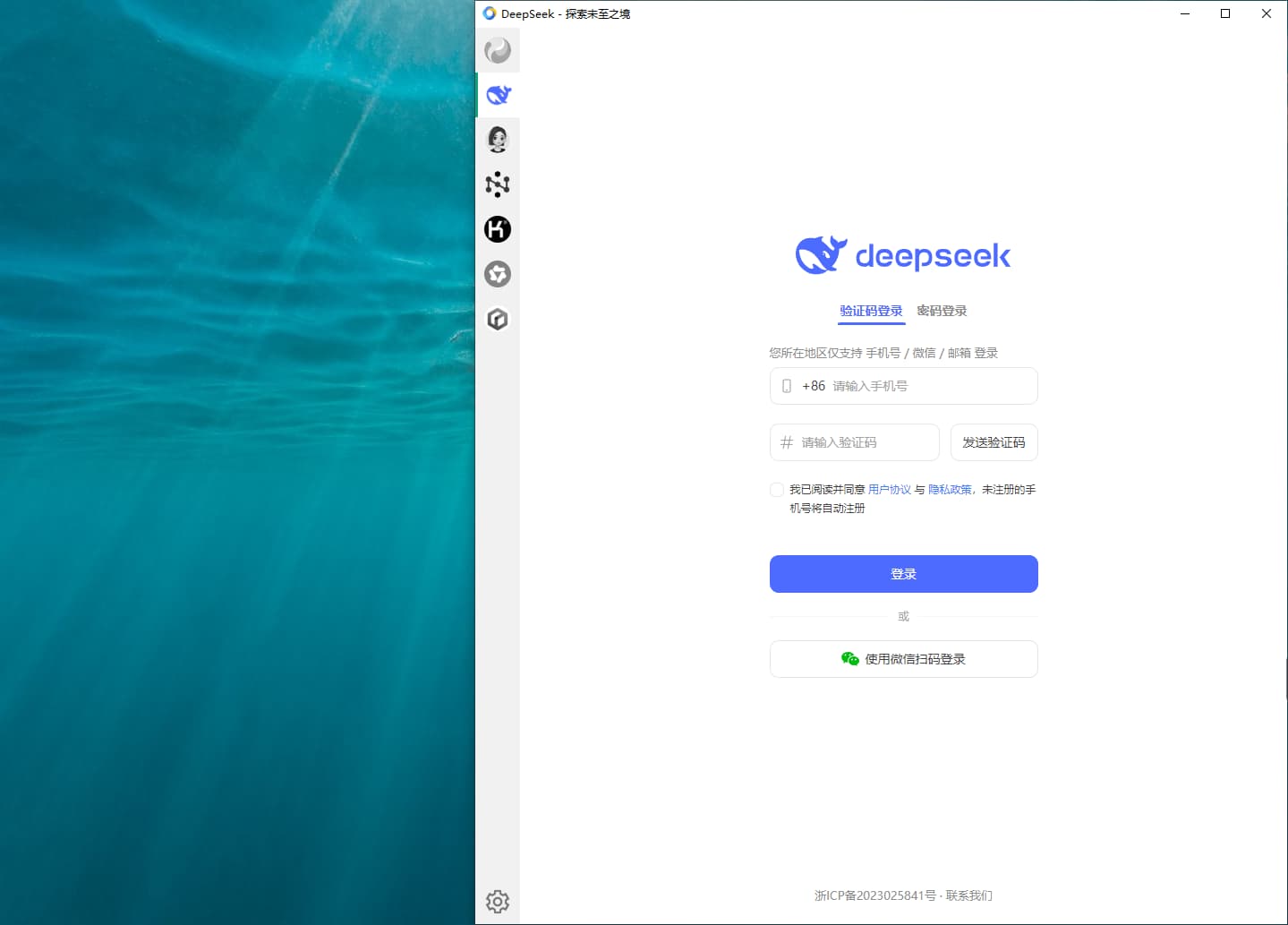1288x925 pixels.
Task: Minimize the DeepSeek window
Action: 1185,13
